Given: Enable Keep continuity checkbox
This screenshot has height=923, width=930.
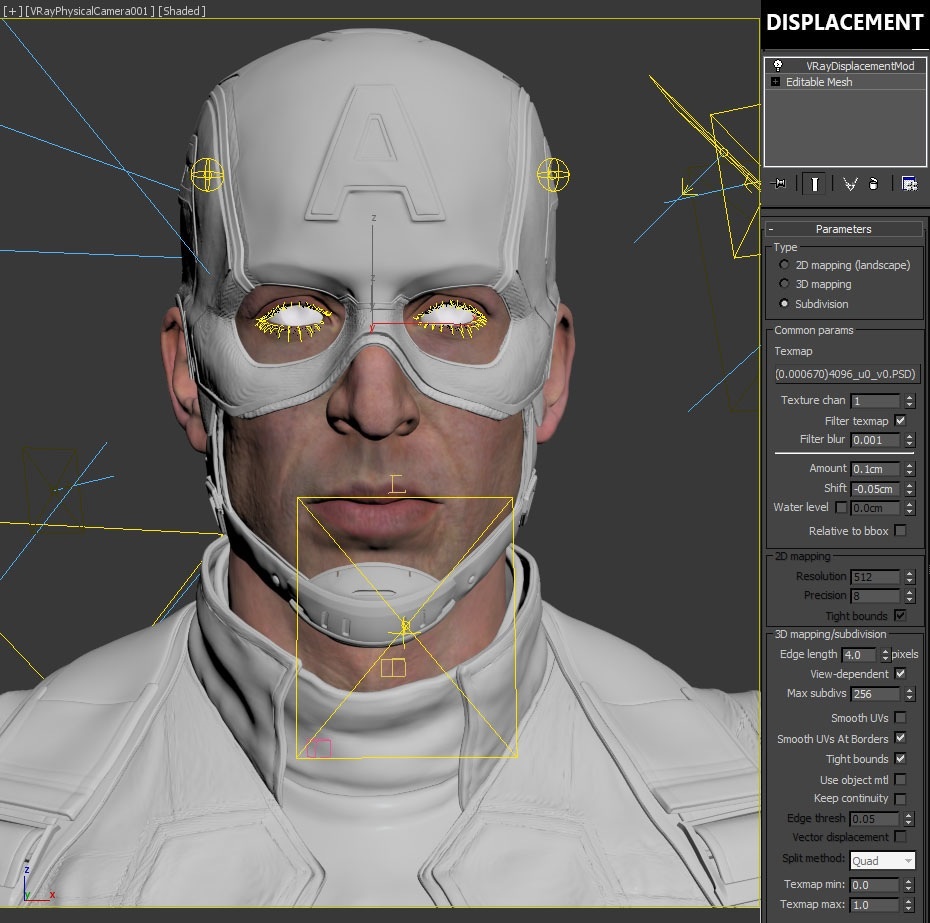Looking at the screenshot, I should tap(900, 799).
